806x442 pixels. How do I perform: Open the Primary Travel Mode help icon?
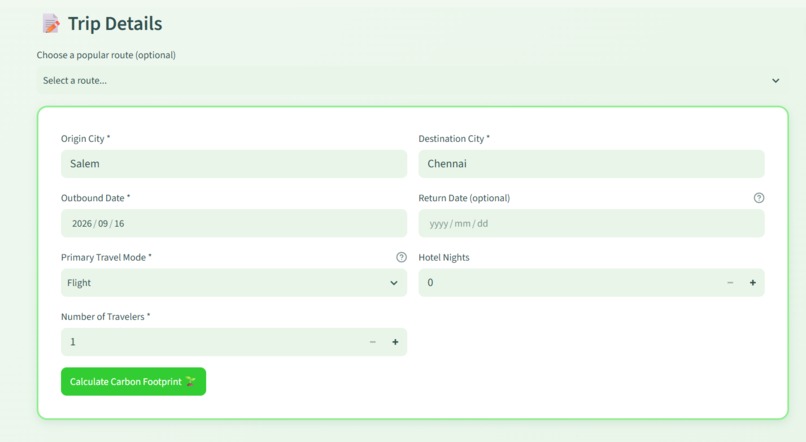tap(401, 257)
